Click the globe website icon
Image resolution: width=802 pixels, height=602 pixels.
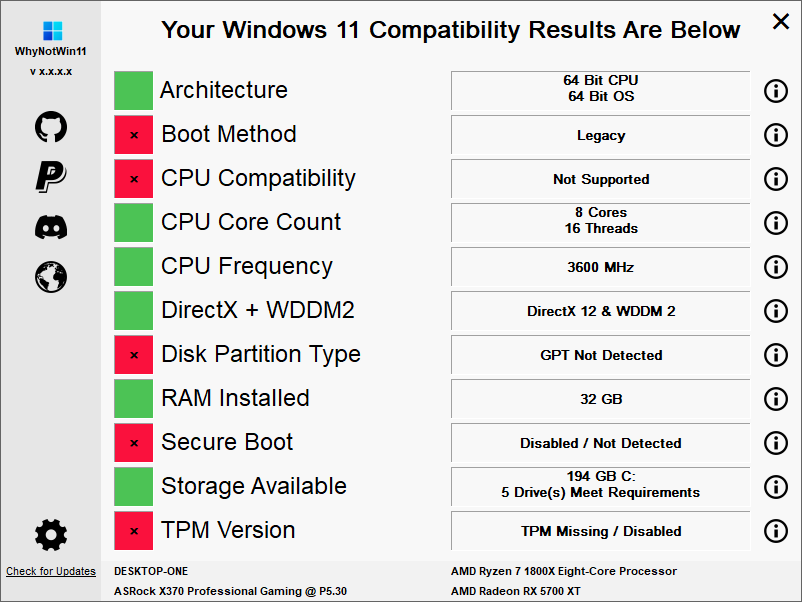click(x=51, y=277)
